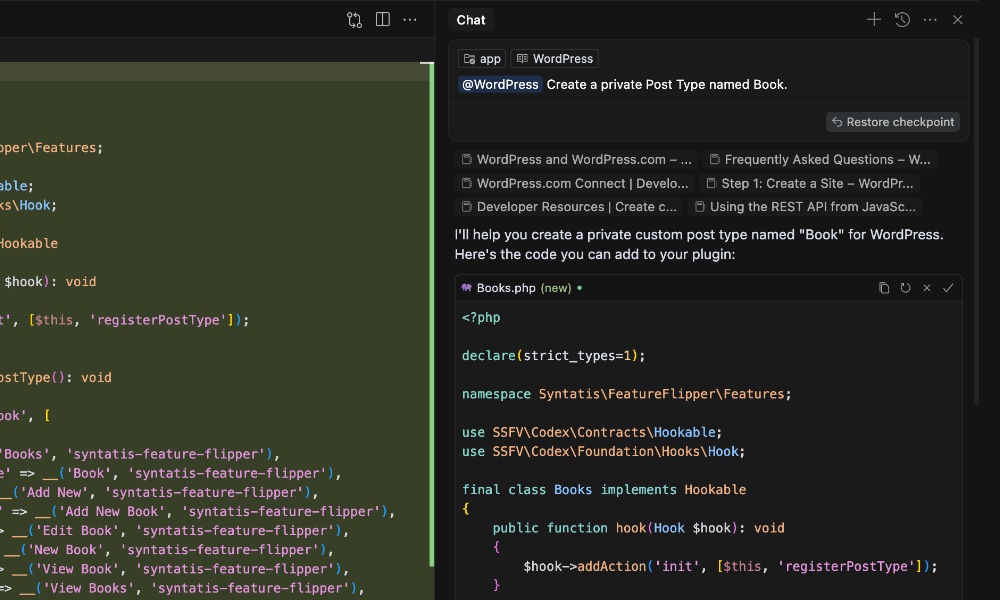Click the "$hook): void" line in the editor
Screen dimensions: 1000x600
tap(48, 282)
